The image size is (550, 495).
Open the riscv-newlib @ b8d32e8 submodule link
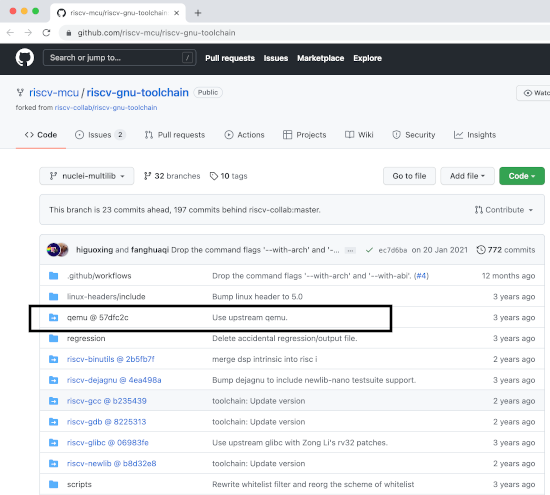[x=112, y=463]
